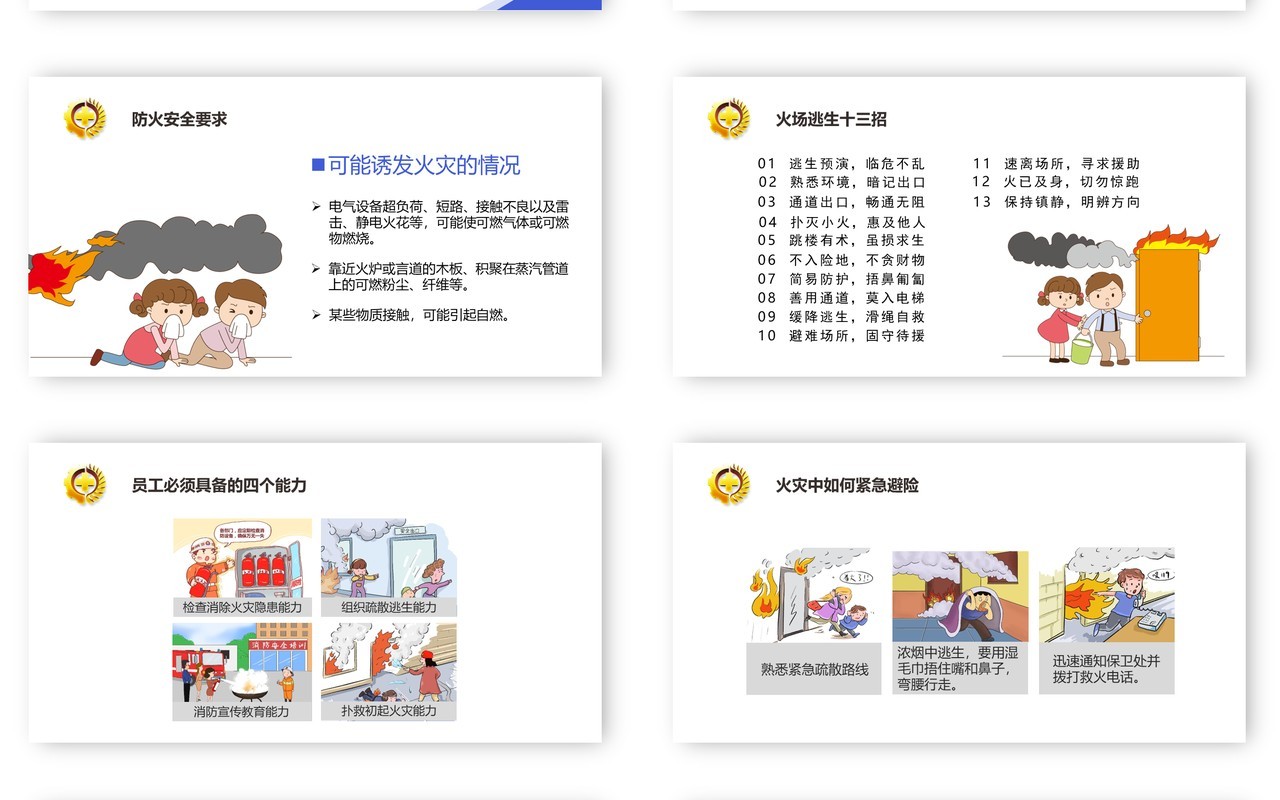Screen dimensions: 1280x800
Task: Click the emblem beside 员工必须具备的四个能力 title
Action: pyautogui.click(x=85, y=484)
